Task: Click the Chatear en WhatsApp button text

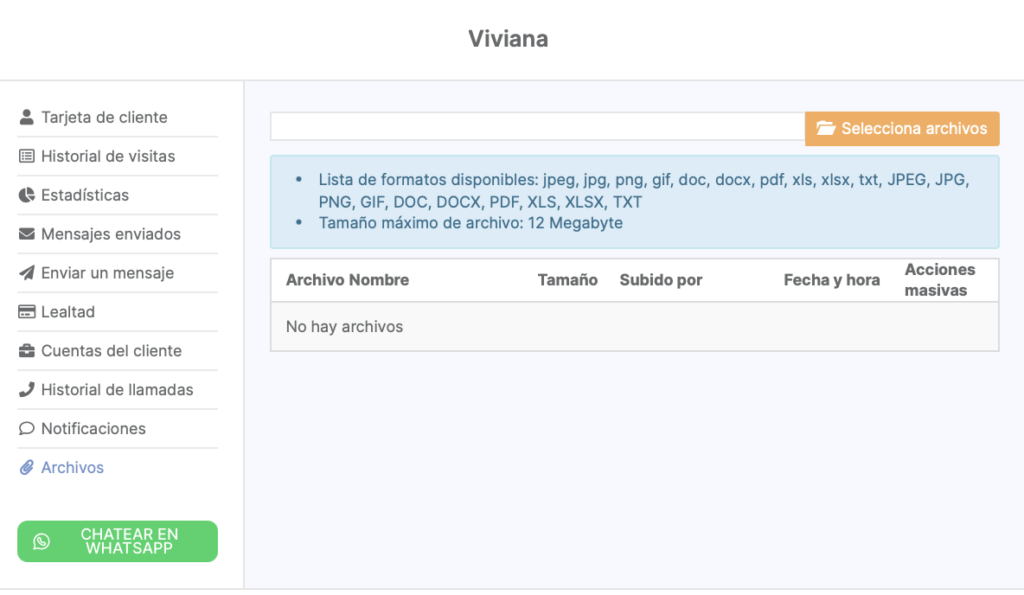Action: click(x=129, y=541)
